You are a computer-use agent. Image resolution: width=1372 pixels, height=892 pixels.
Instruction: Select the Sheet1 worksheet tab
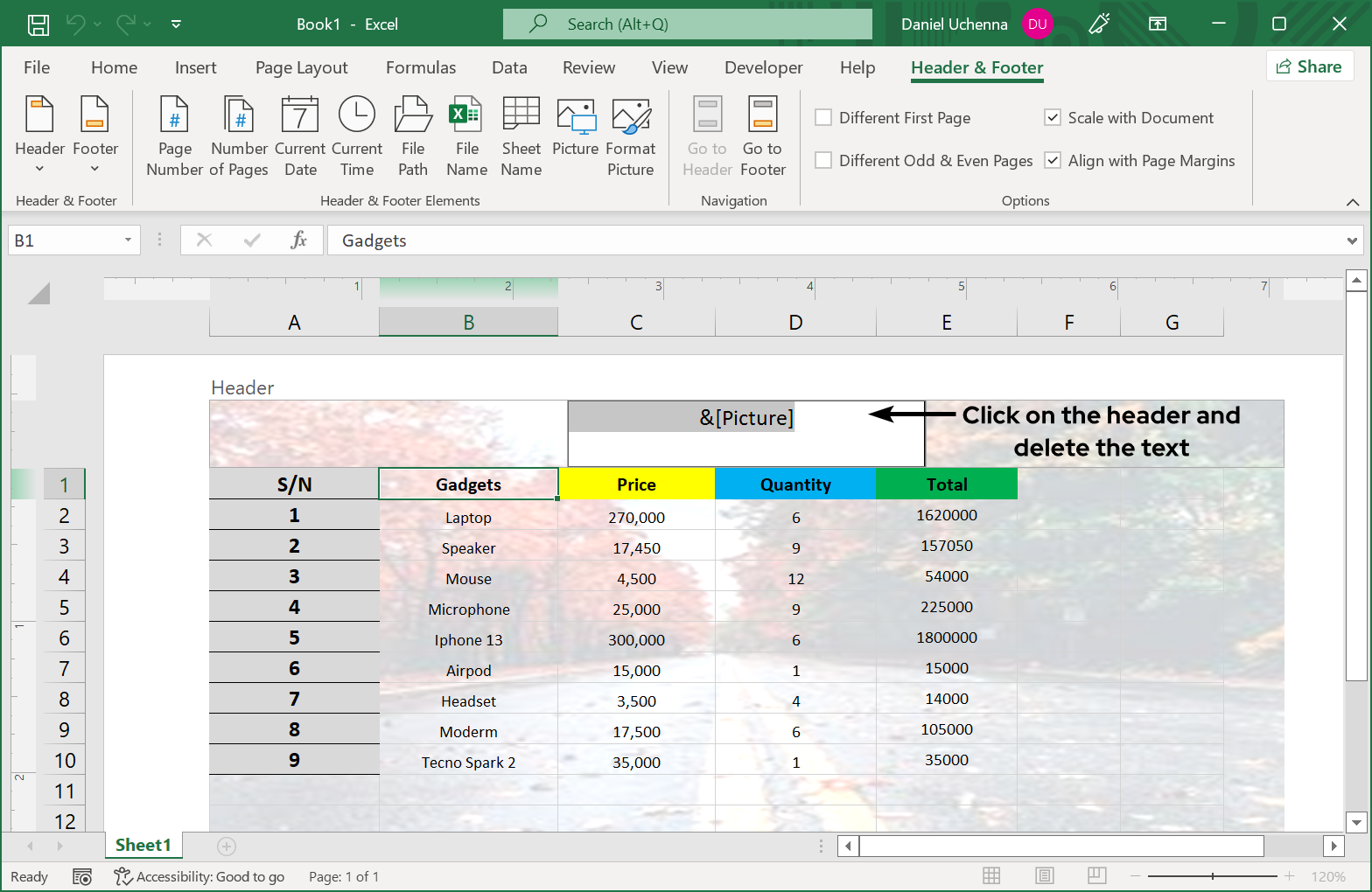(143, 845)
